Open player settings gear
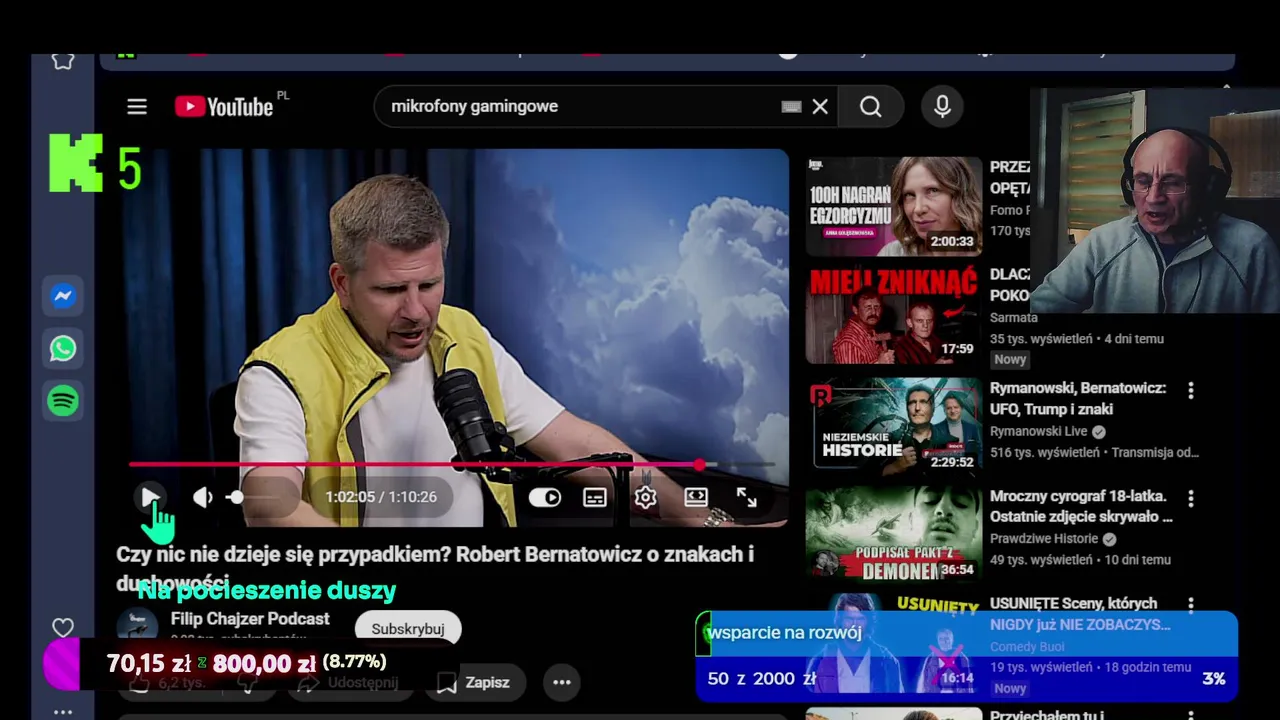Image resolution: width=1280 pixels, height=720 pixels. click(646, 497)
